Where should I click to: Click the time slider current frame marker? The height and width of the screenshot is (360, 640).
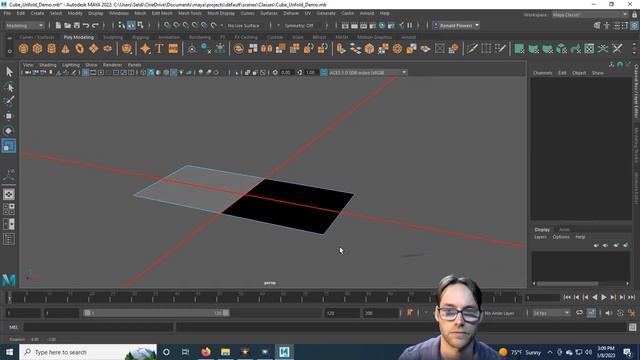9,297
